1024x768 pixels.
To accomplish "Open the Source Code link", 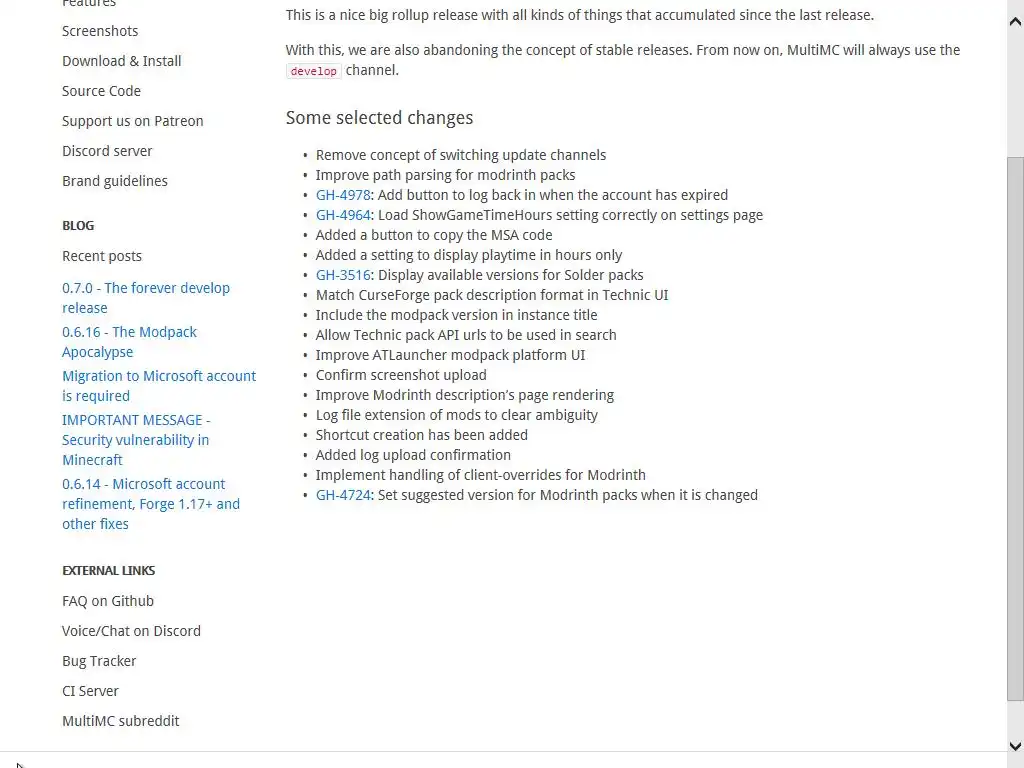I will pos(101,91).
